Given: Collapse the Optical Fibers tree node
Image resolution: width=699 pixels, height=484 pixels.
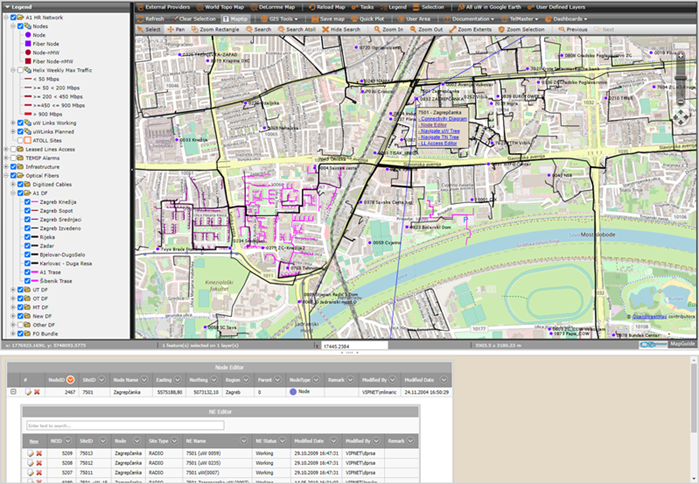Looking at the screenshot, I should (x=5, y=175).
